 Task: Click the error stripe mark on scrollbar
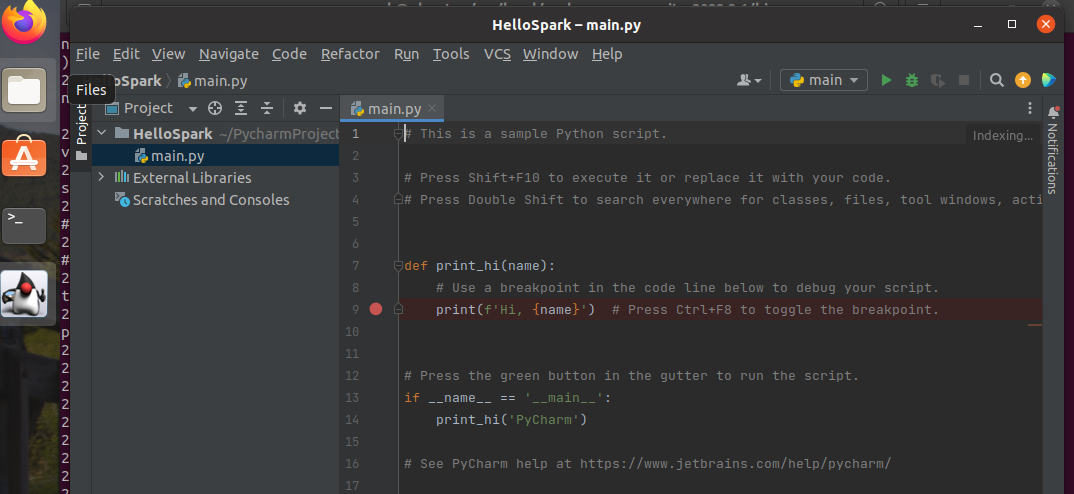(1034, 325)
